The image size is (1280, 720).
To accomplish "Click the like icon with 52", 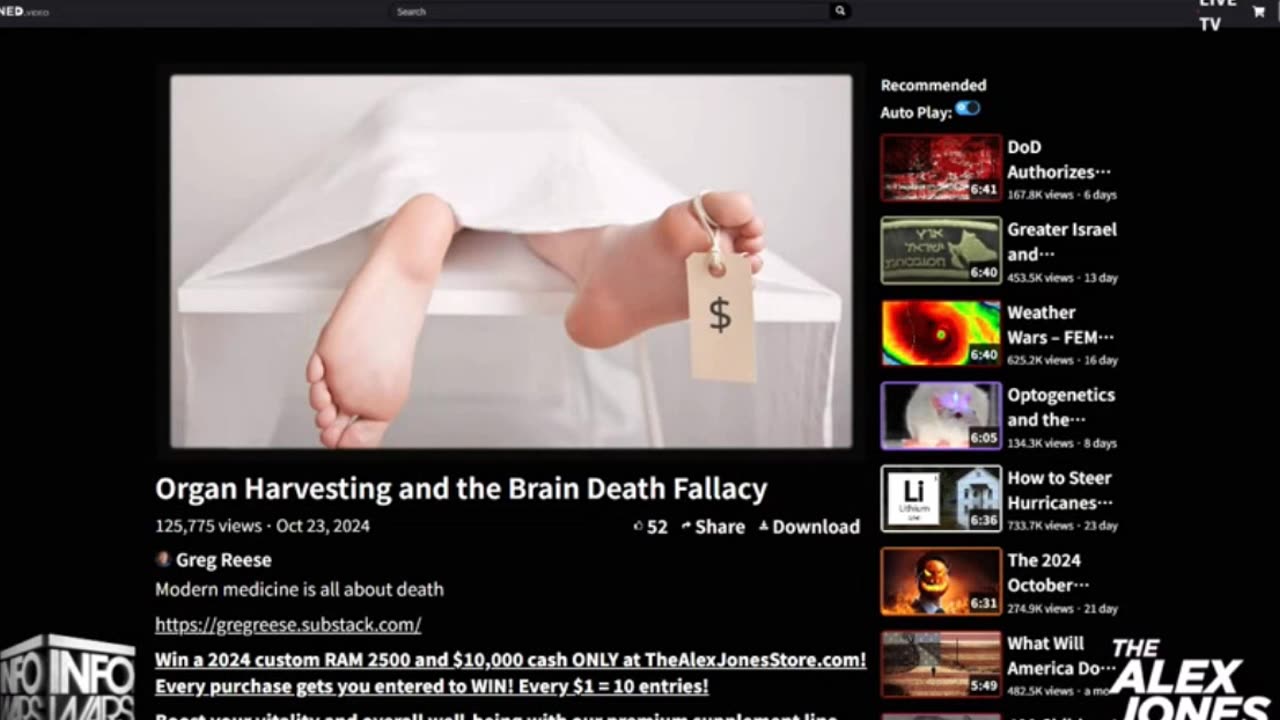I will tap(651, 527).
